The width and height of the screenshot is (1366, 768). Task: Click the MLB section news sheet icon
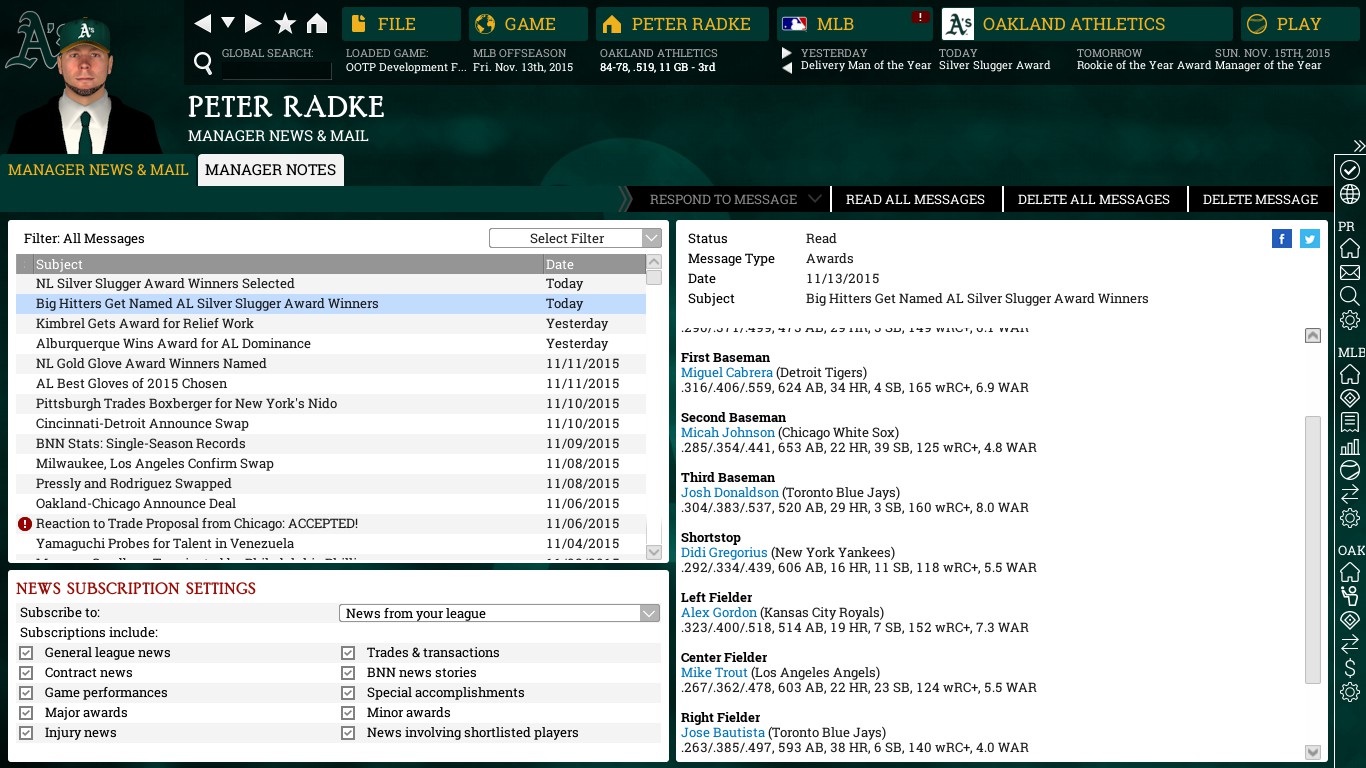pyautogui.click(x=1350, y=422)
